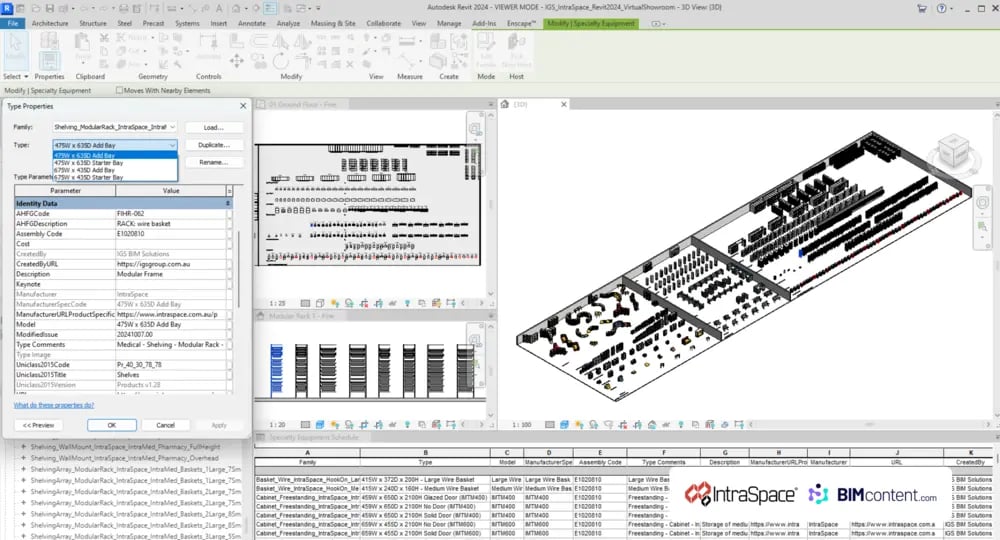Select the Move tool in Modify panel

click(x=237, y=61)
